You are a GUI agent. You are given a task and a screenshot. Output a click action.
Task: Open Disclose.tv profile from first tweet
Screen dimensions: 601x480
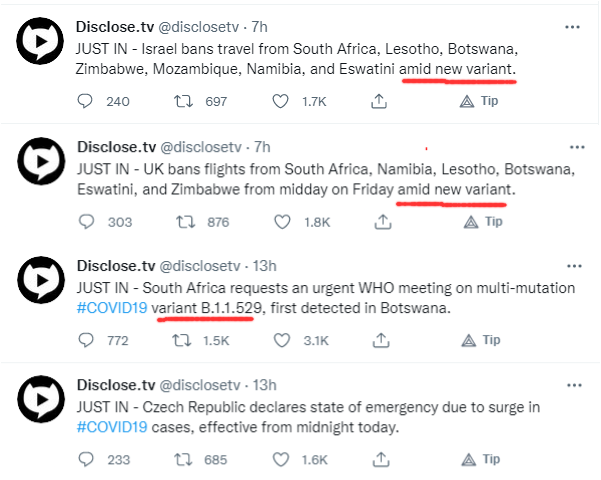[115, 27]
